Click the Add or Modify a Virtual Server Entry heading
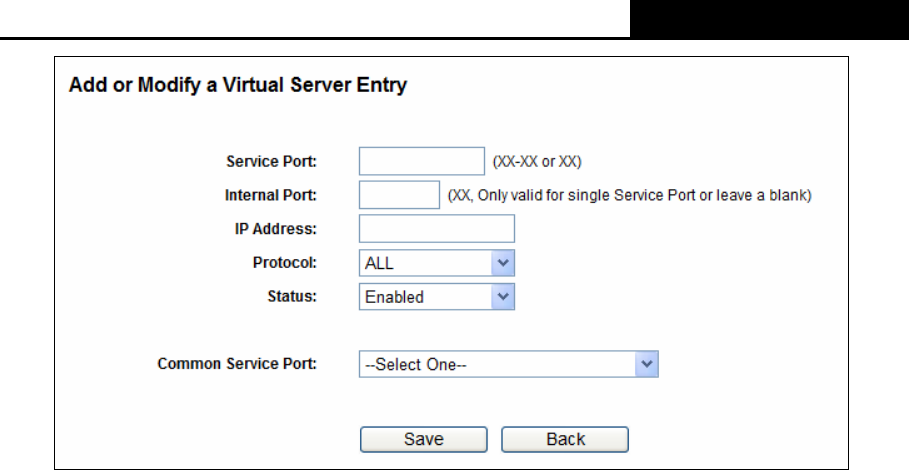 click(238, 85)
